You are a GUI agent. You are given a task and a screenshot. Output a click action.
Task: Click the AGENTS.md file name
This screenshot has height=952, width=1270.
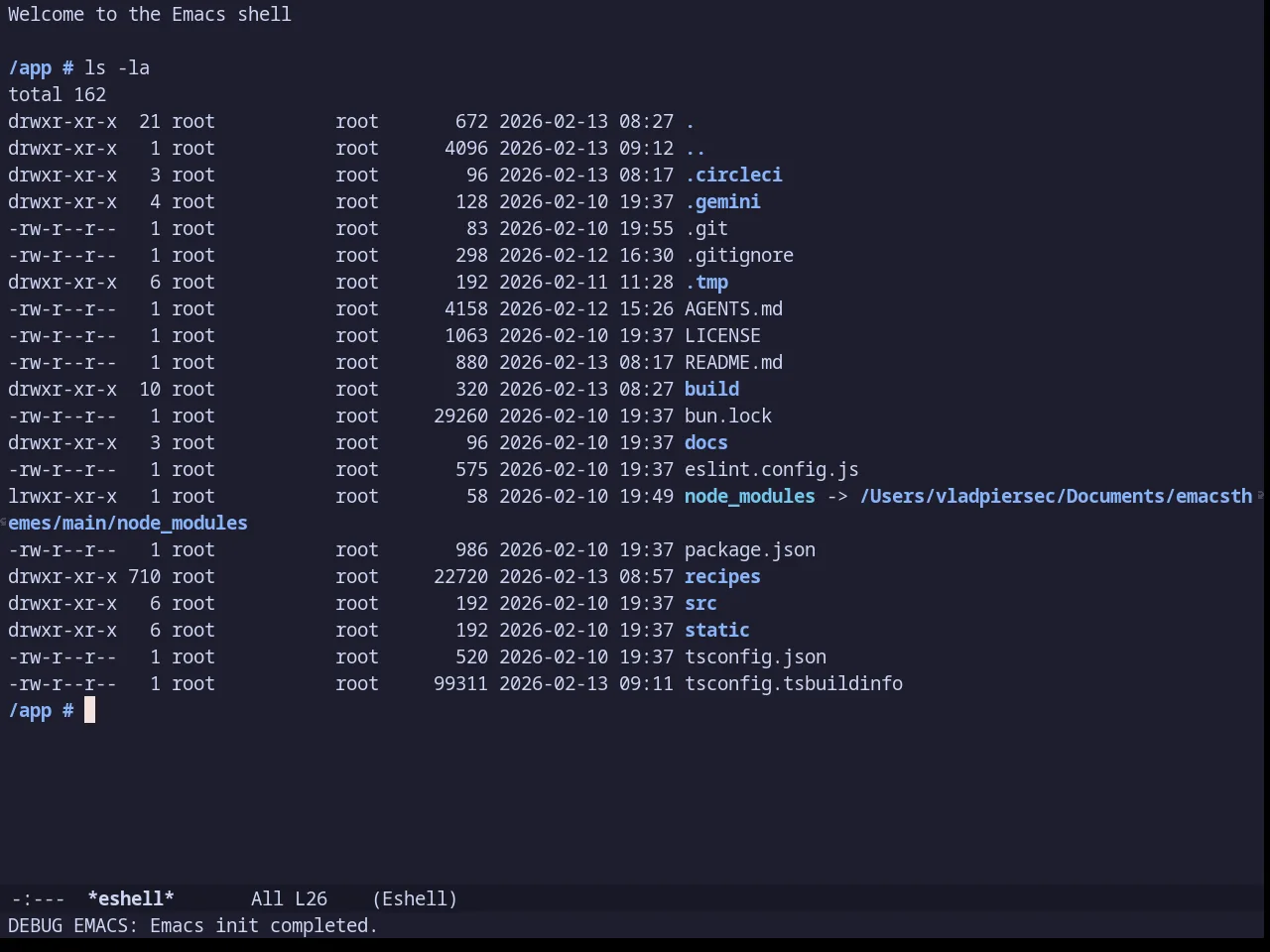733,308
